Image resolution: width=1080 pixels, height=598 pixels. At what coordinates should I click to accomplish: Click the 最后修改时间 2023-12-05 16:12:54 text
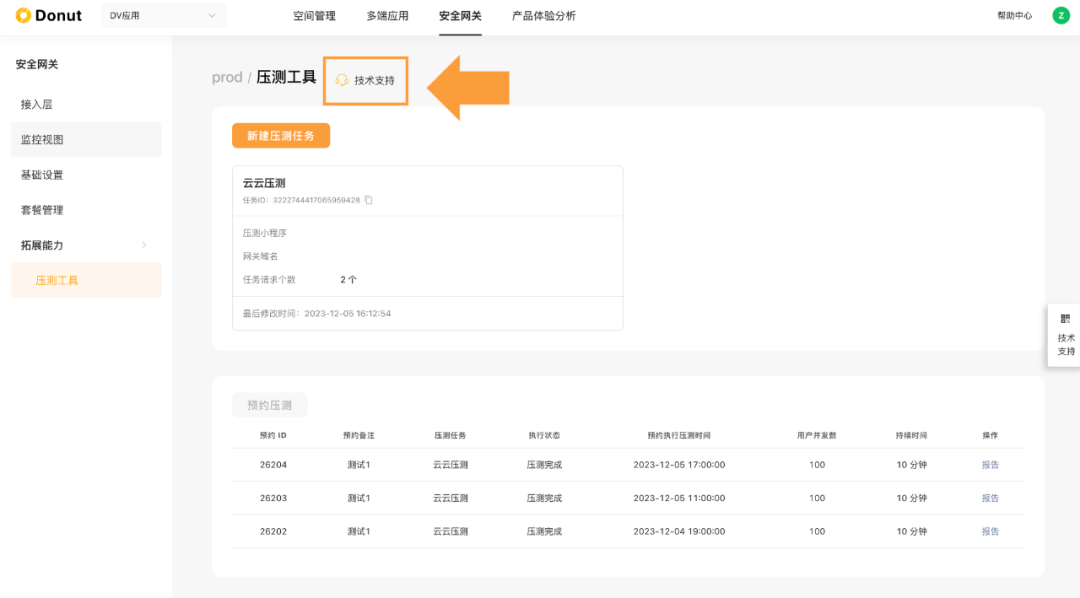(317, 313)
